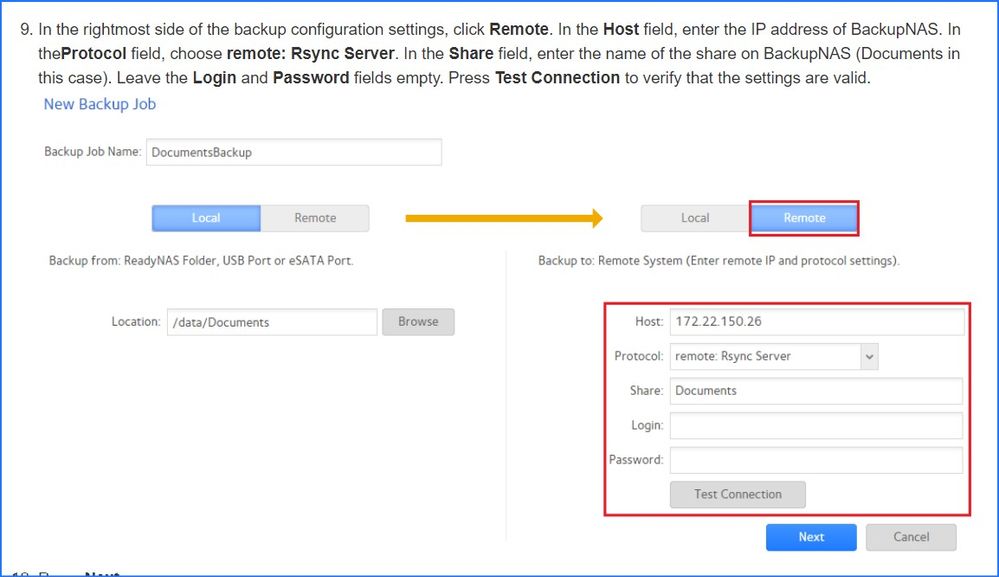Click the Protocol field's dropdown arrow
Viewport: 999px width, 577px height.
point(867,356)
